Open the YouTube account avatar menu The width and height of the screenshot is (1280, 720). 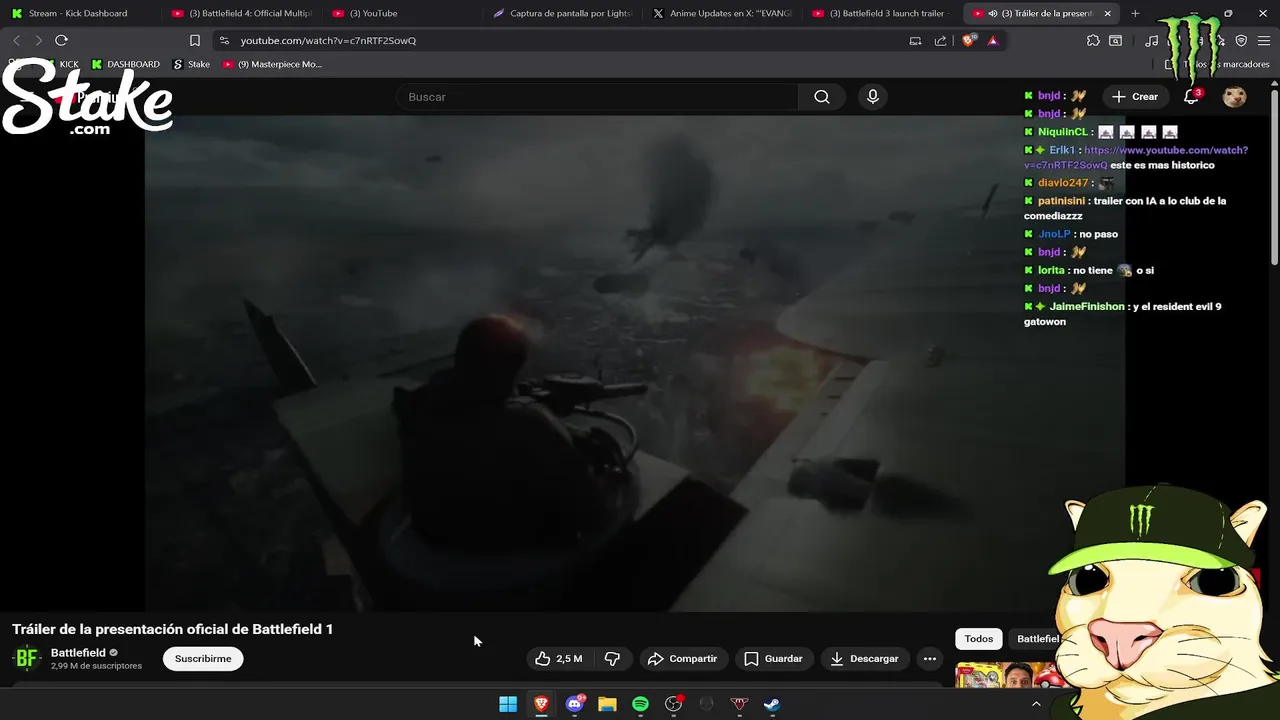1235,97
